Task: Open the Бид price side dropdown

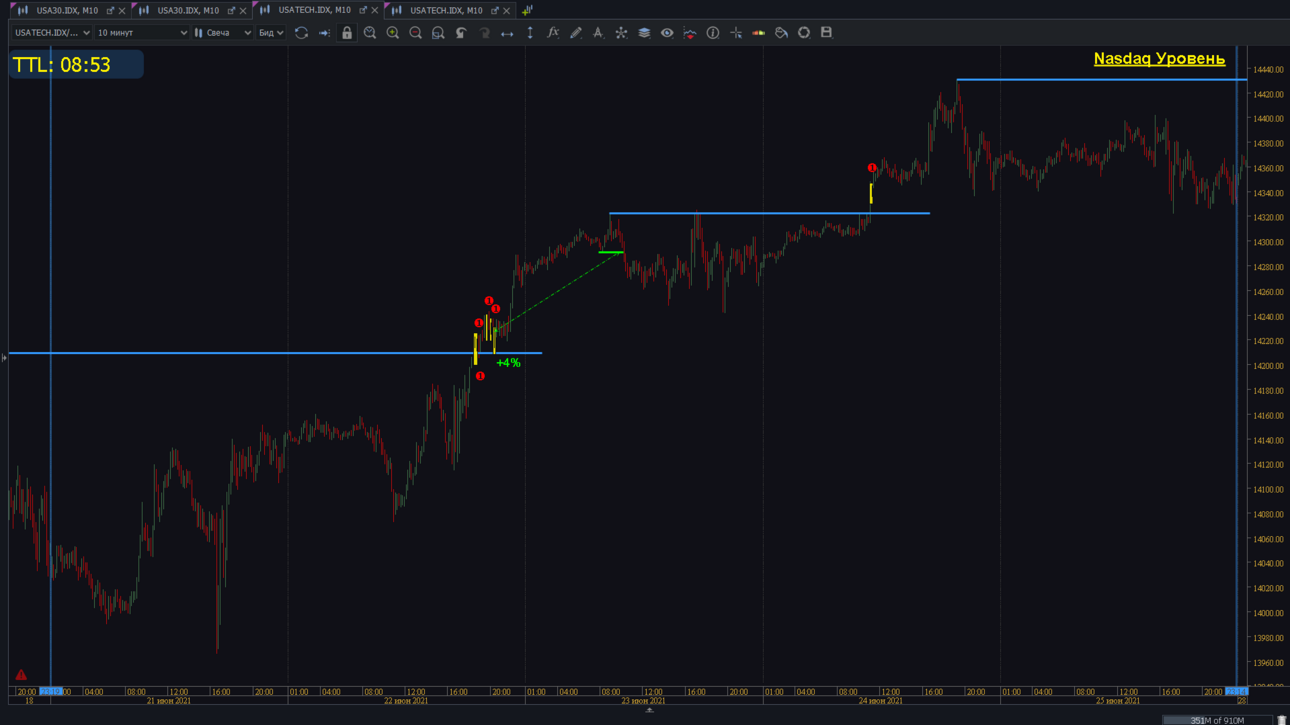Action: click(x=271, y=33)
